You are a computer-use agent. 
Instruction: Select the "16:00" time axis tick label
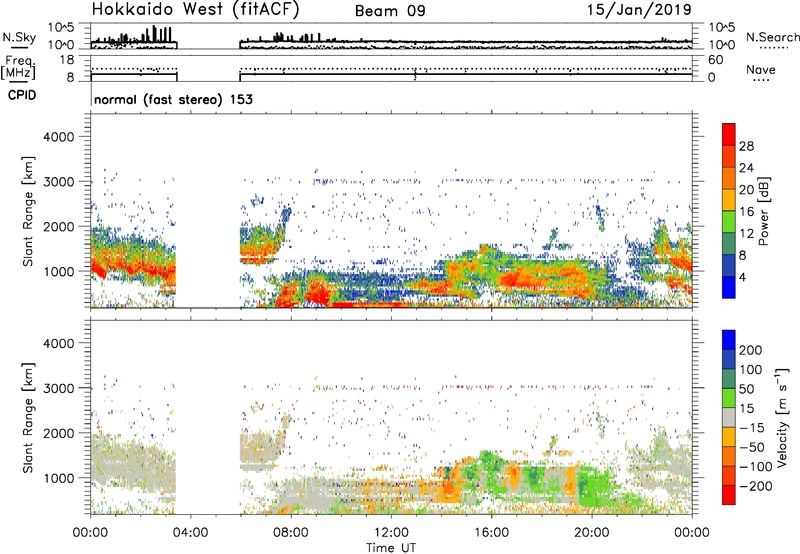coord(491,533)
